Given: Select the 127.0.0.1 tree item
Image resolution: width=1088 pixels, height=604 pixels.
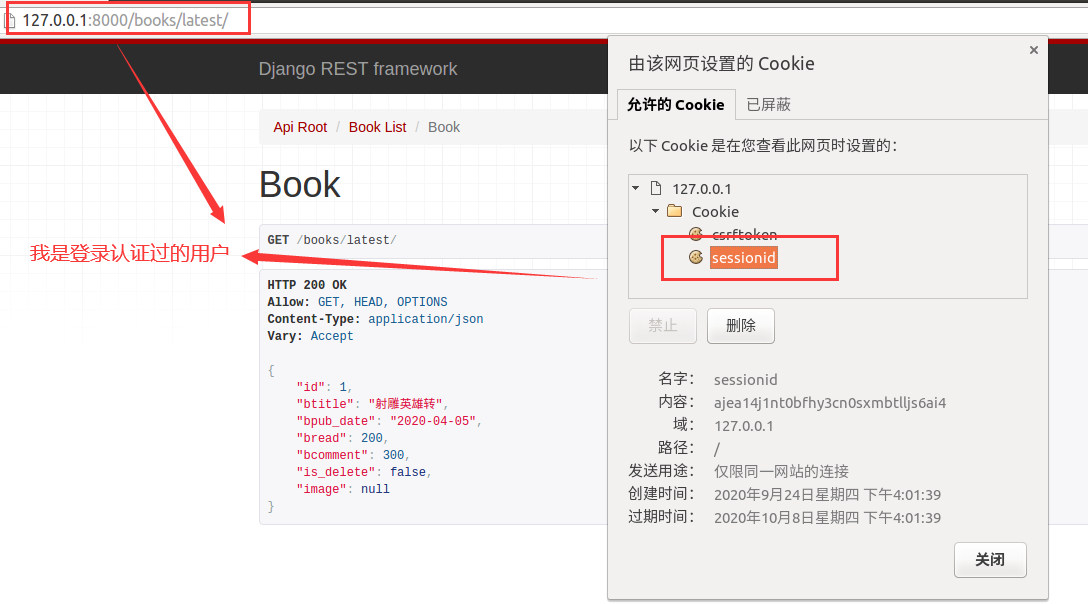Looking at the screenshot, I should pyautogui.click(x=702, y=189).
